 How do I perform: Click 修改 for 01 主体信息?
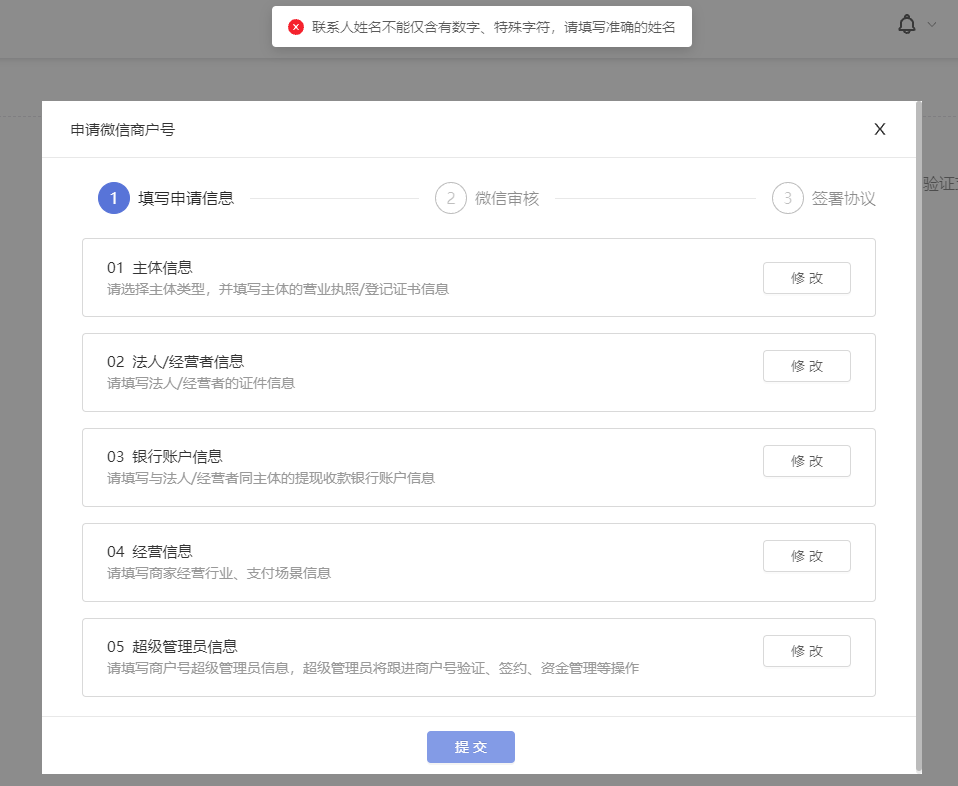(806, 278)
